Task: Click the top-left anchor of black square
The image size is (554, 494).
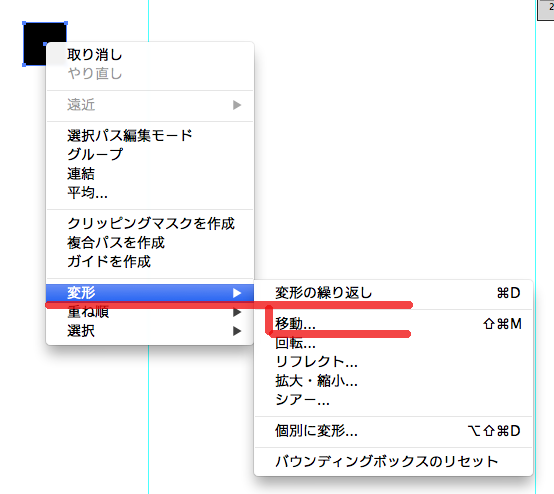Action: pyautogui.click(x=24, y=23)
